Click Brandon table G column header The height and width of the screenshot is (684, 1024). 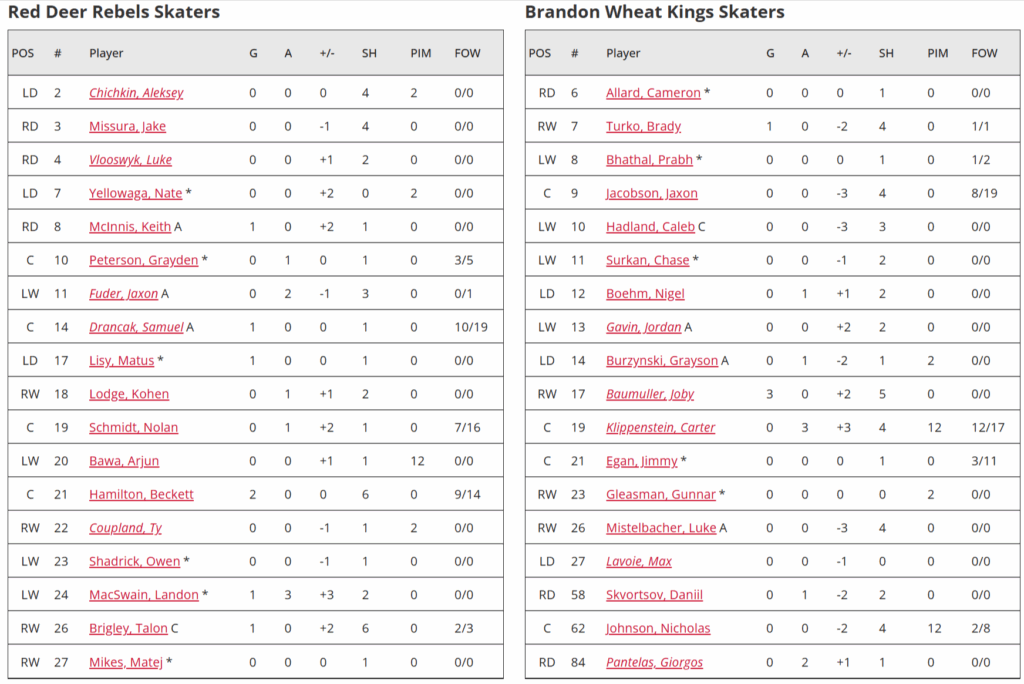click(x=770, y=53)
